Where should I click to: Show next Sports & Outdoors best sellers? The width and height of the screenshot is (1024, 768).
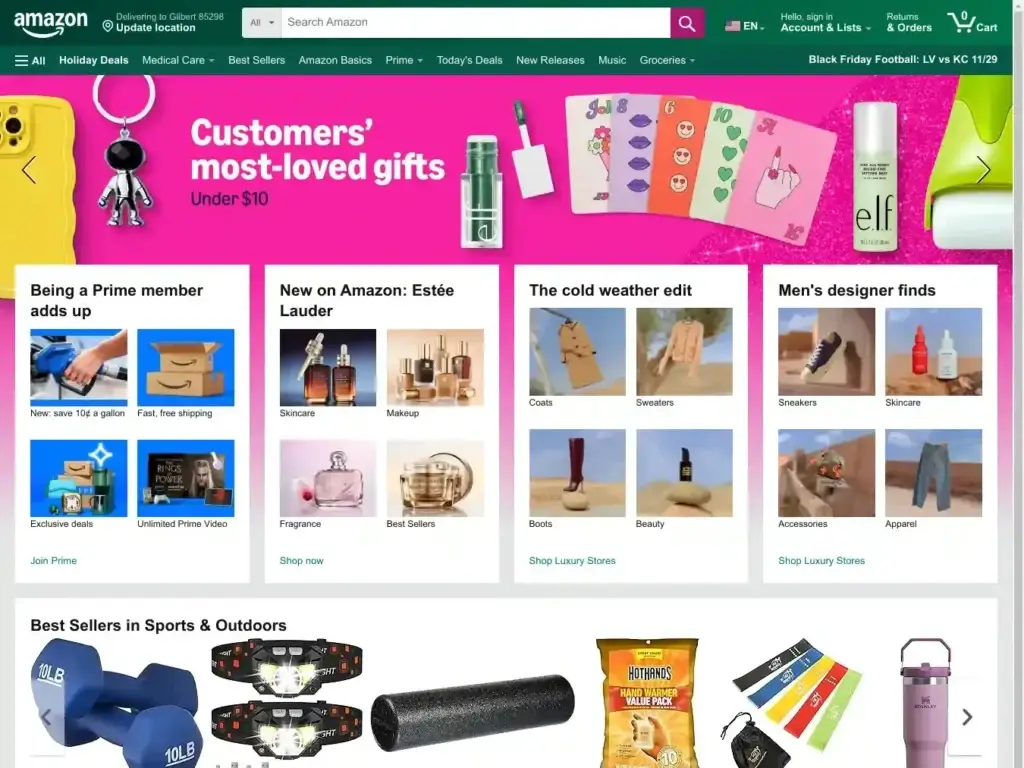[967, 717]
